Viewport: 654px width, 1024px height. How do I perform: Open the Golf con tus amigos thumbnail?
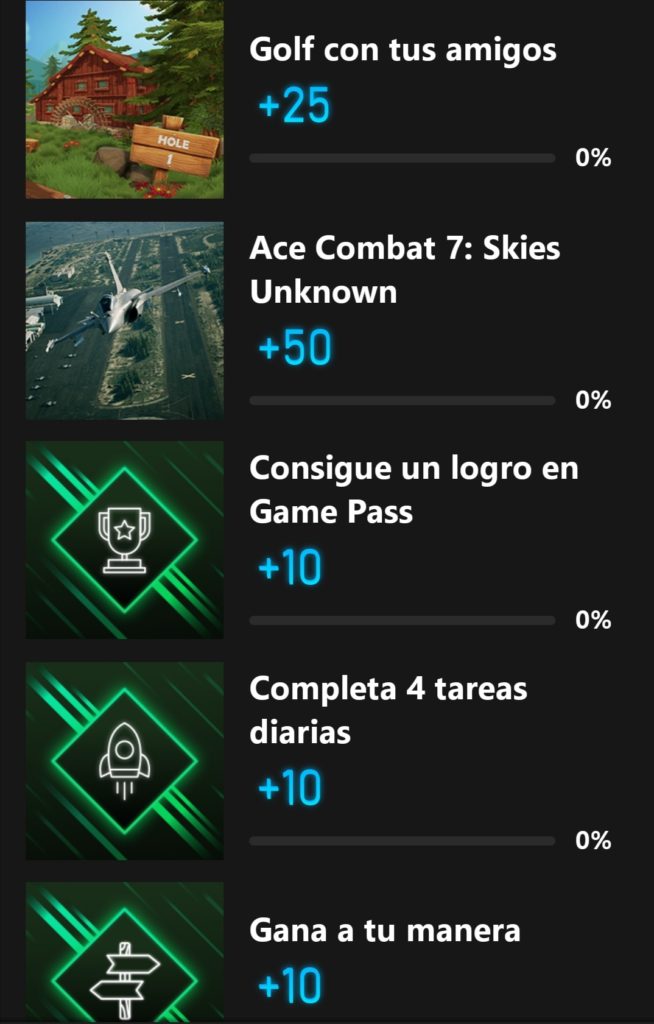[x=124, y=100]
